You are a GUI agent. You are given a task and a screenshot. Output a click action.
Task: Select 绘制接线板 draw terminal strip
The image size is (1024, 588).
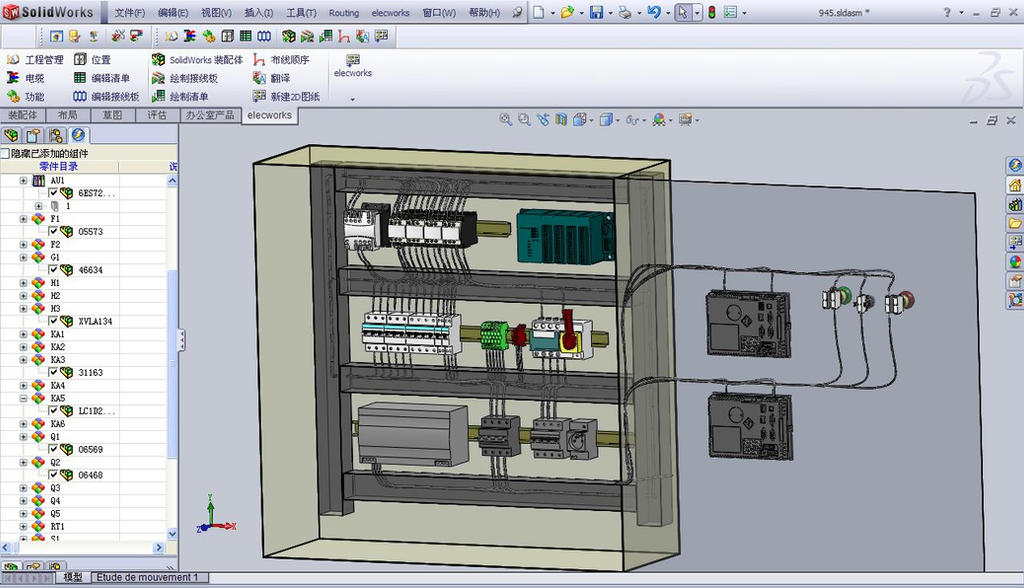pyautogui.click(x=185, y=78)
